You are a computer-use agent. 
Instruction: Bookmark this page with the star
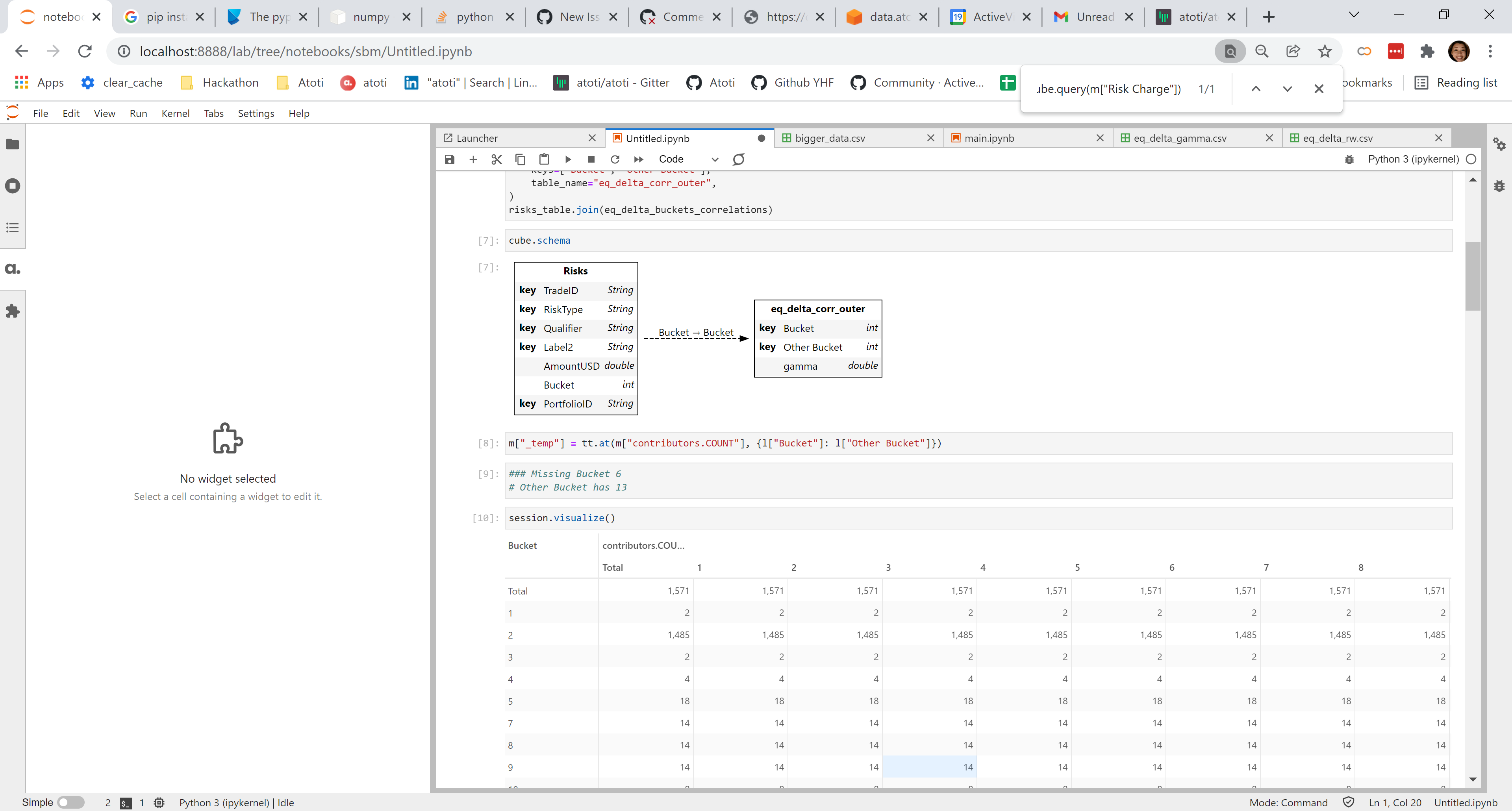[1325, 51]
